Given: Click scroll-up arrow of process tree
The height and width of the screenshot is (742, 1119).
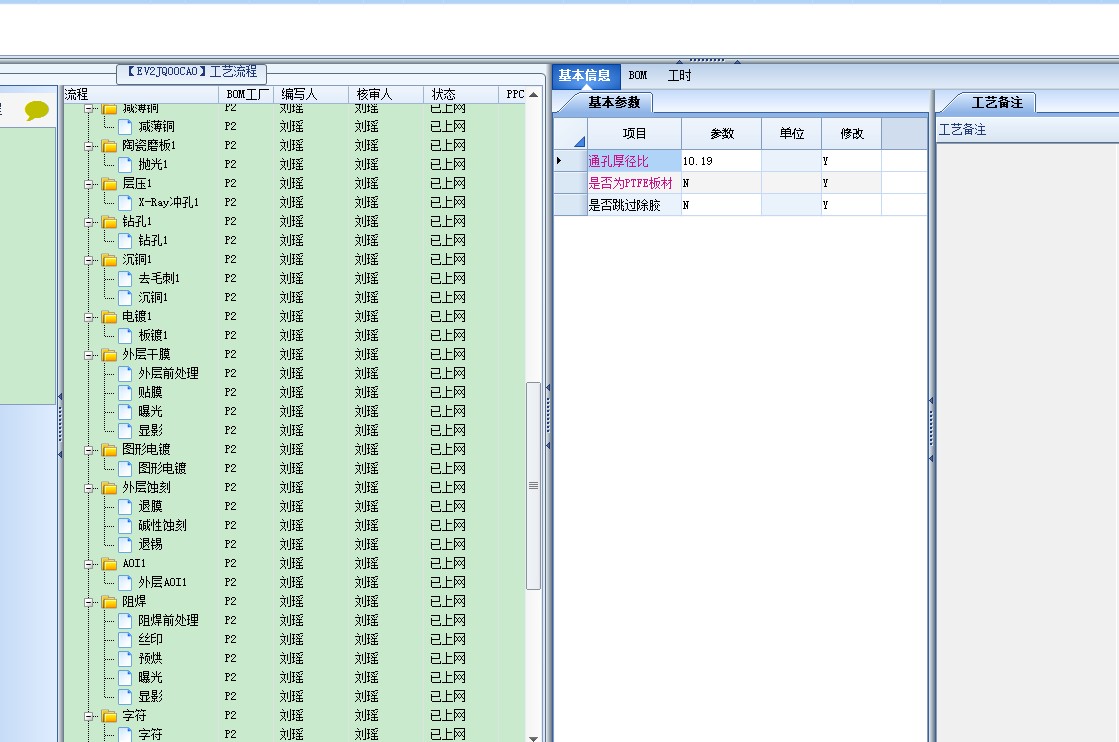Looking at the screenshot, I should click(533, 94).
